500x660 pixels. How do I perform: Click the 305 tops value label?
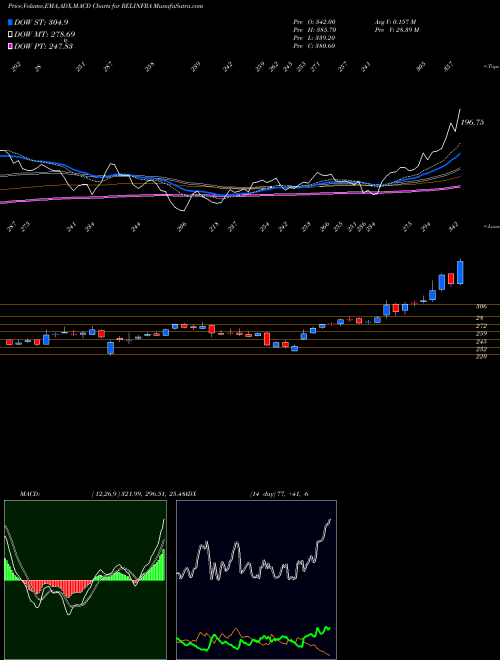click(421, 66)
